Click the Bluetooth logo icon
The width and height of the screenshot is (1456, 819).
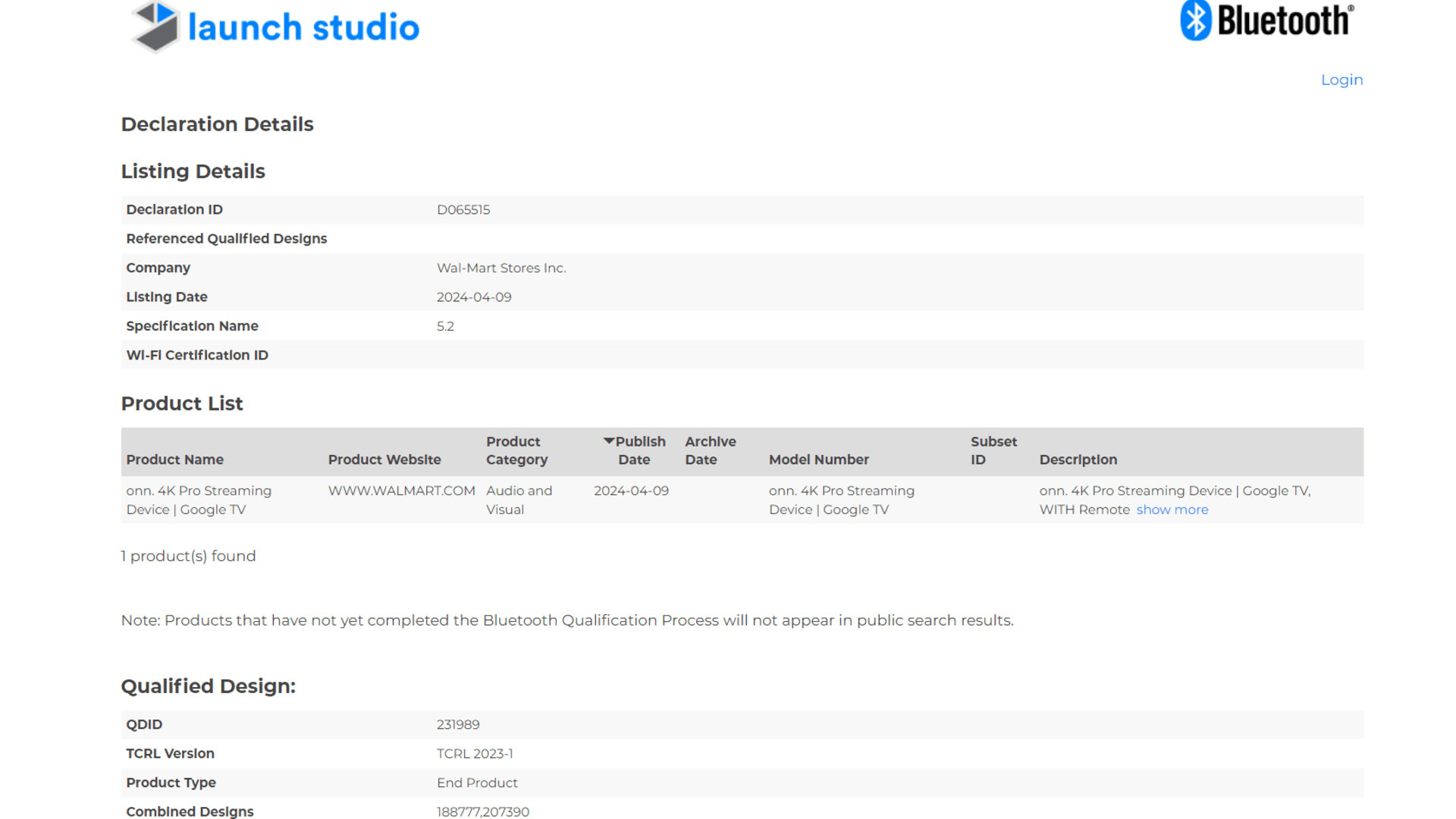coord(1196,20)
